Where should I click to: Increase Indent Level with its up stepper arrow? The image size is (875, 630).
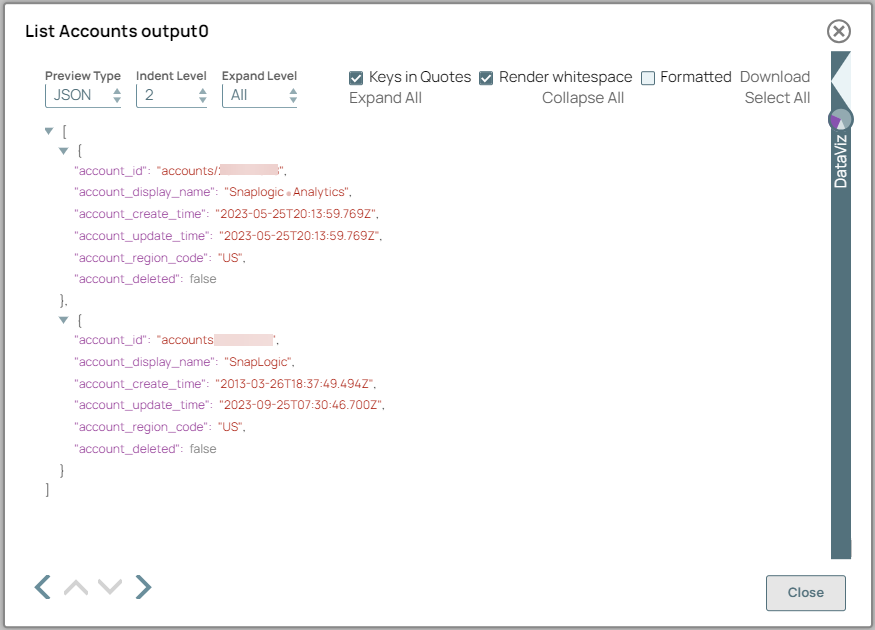click(201, 89)
